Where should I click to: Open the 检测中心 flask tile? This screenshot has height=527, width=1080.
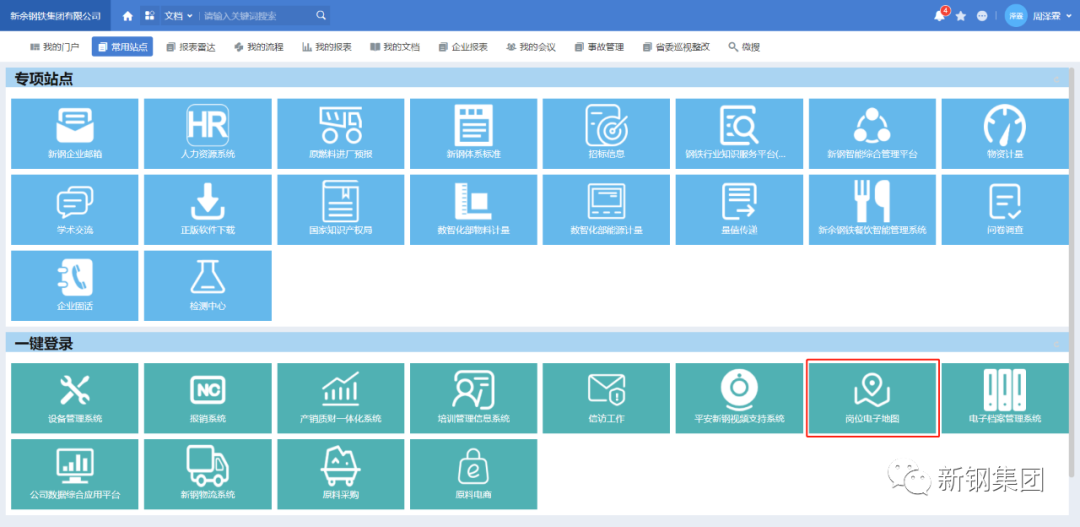pyautogui.click(x=208, y=285)
